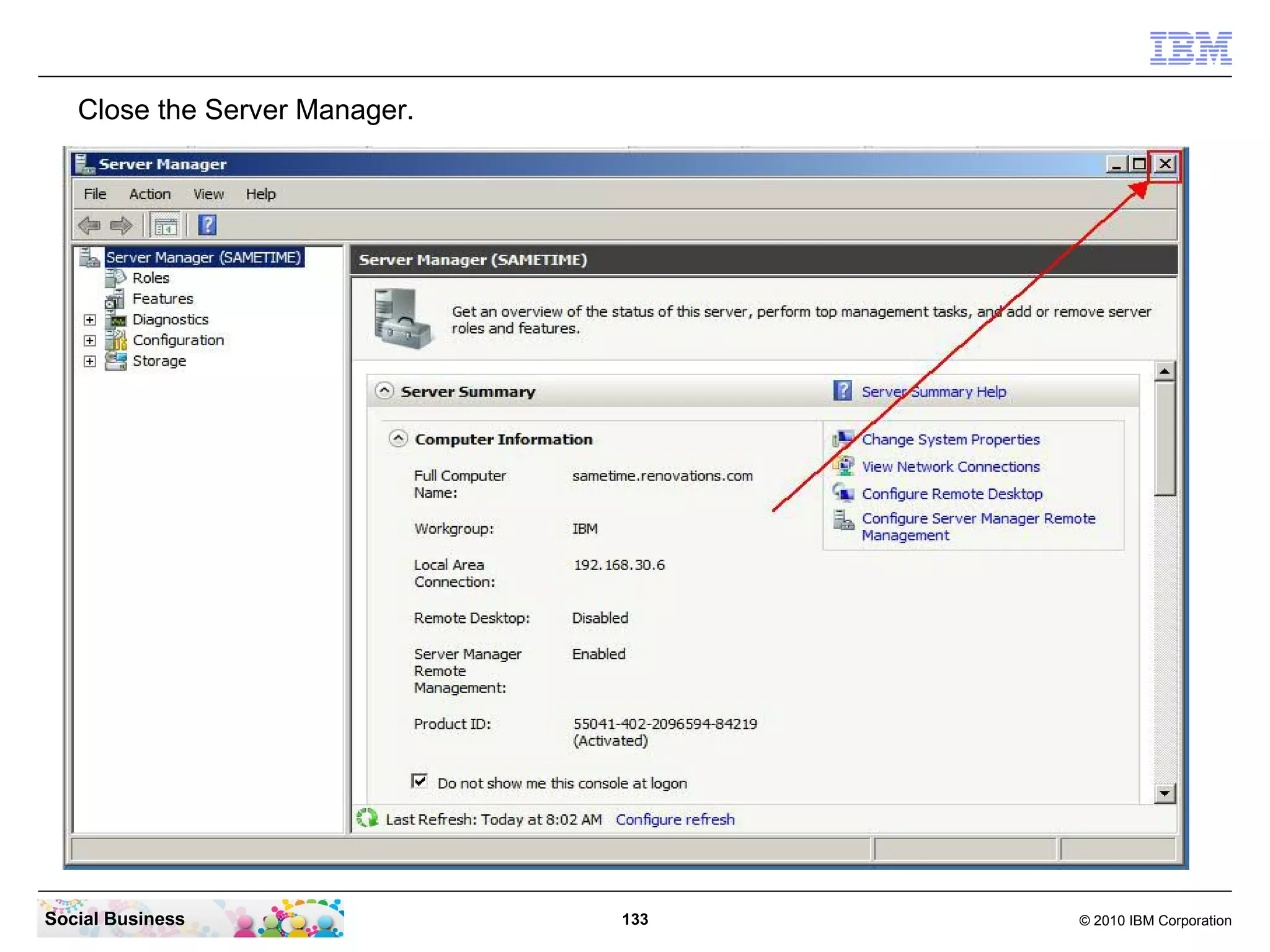
Task: Click the Remote Desktop value Disabled
Action: pyautogui.click(x=600, y=618)
